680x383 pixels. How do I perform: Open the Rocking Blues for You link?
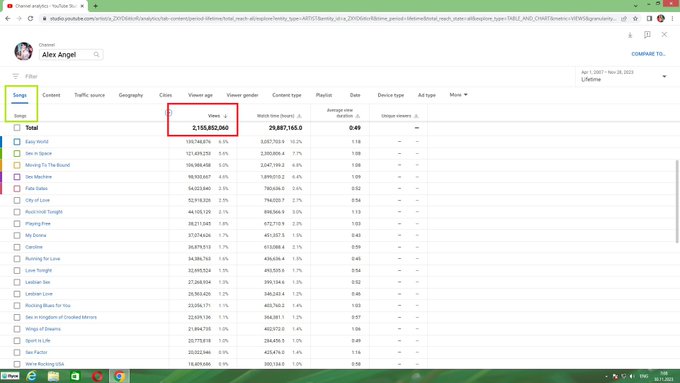[x=48, y=306]
